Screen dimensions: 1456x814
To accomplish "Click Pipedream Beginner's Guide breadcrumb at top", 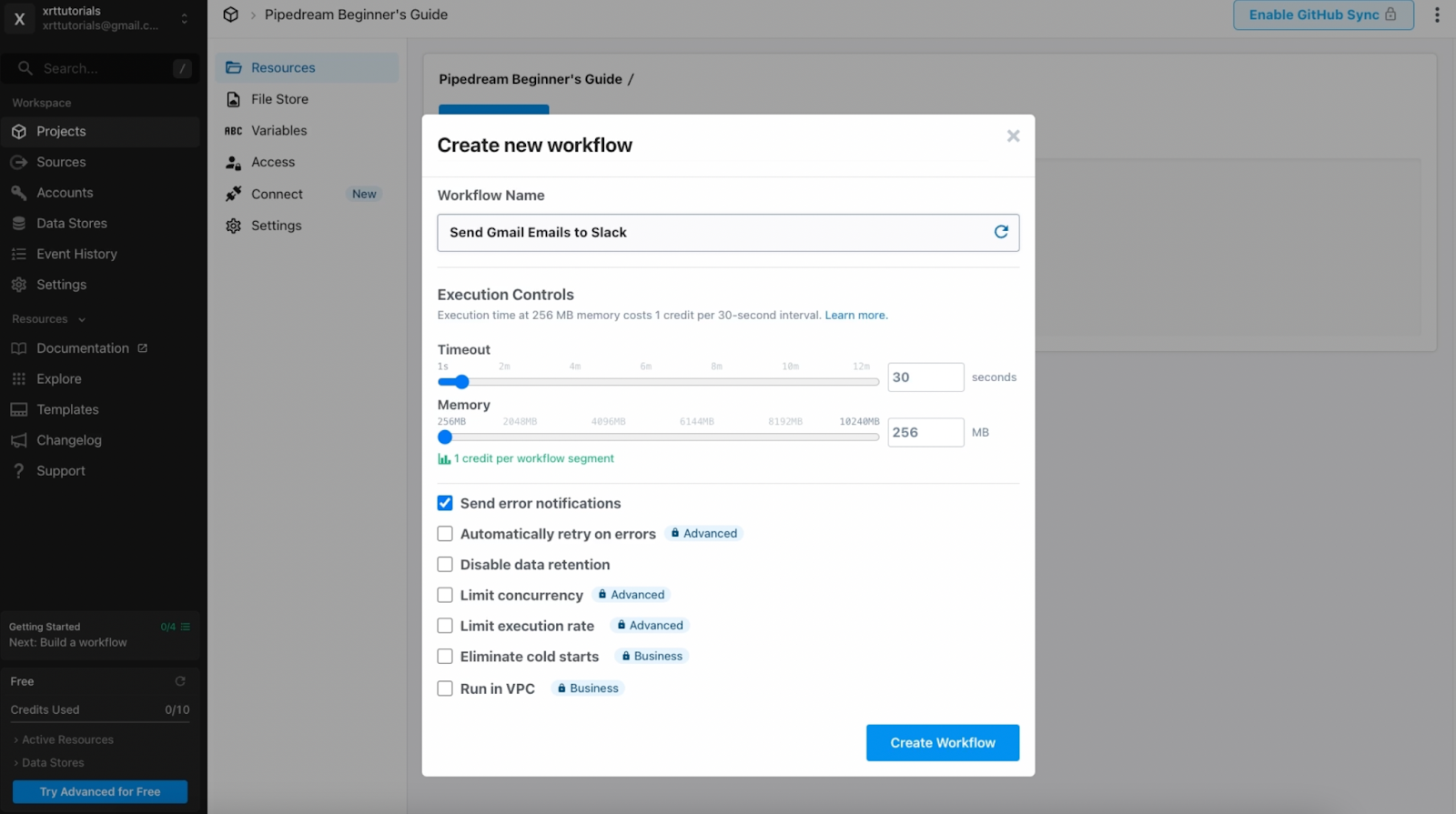I will [356, 15].
